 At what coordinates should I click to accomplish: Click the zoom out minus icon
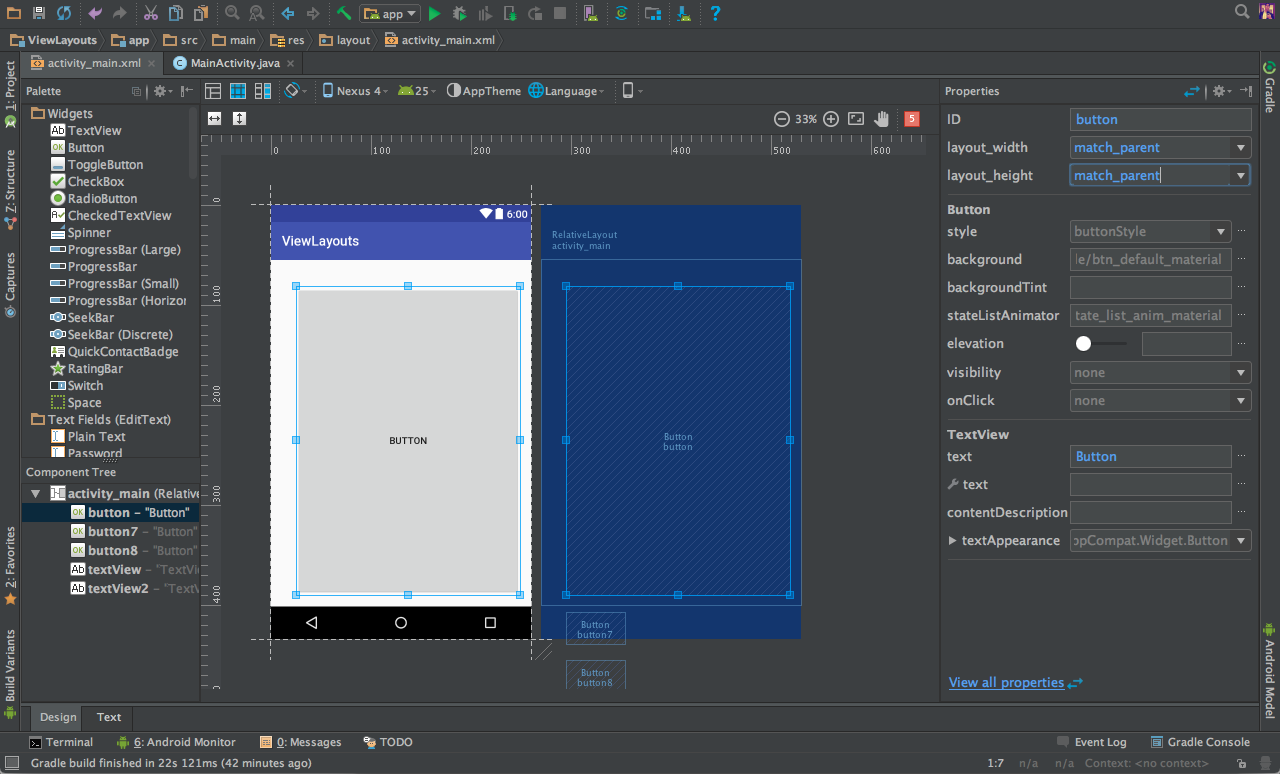[782, 118]
